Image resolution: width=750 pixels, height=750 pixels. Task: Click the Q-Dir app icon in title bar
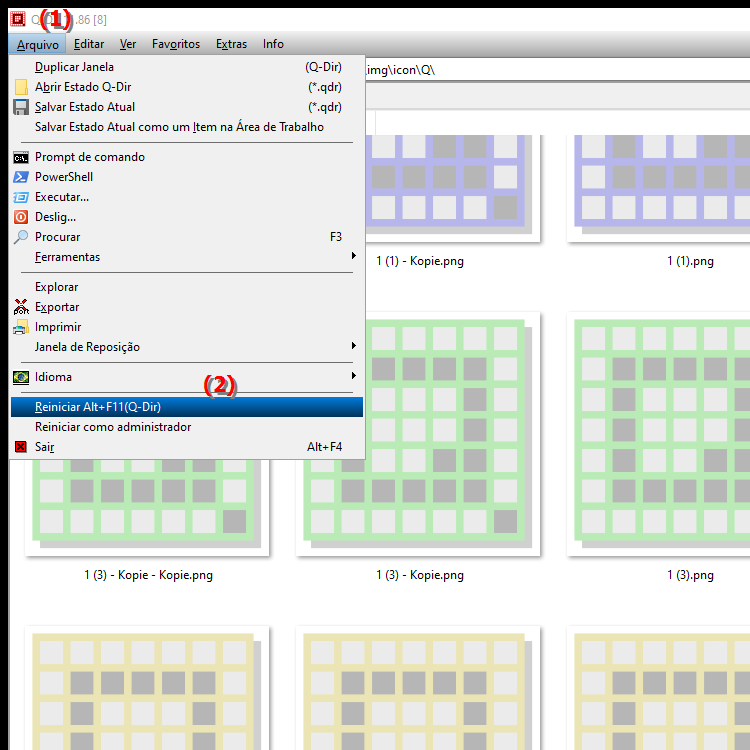[18, 19]
